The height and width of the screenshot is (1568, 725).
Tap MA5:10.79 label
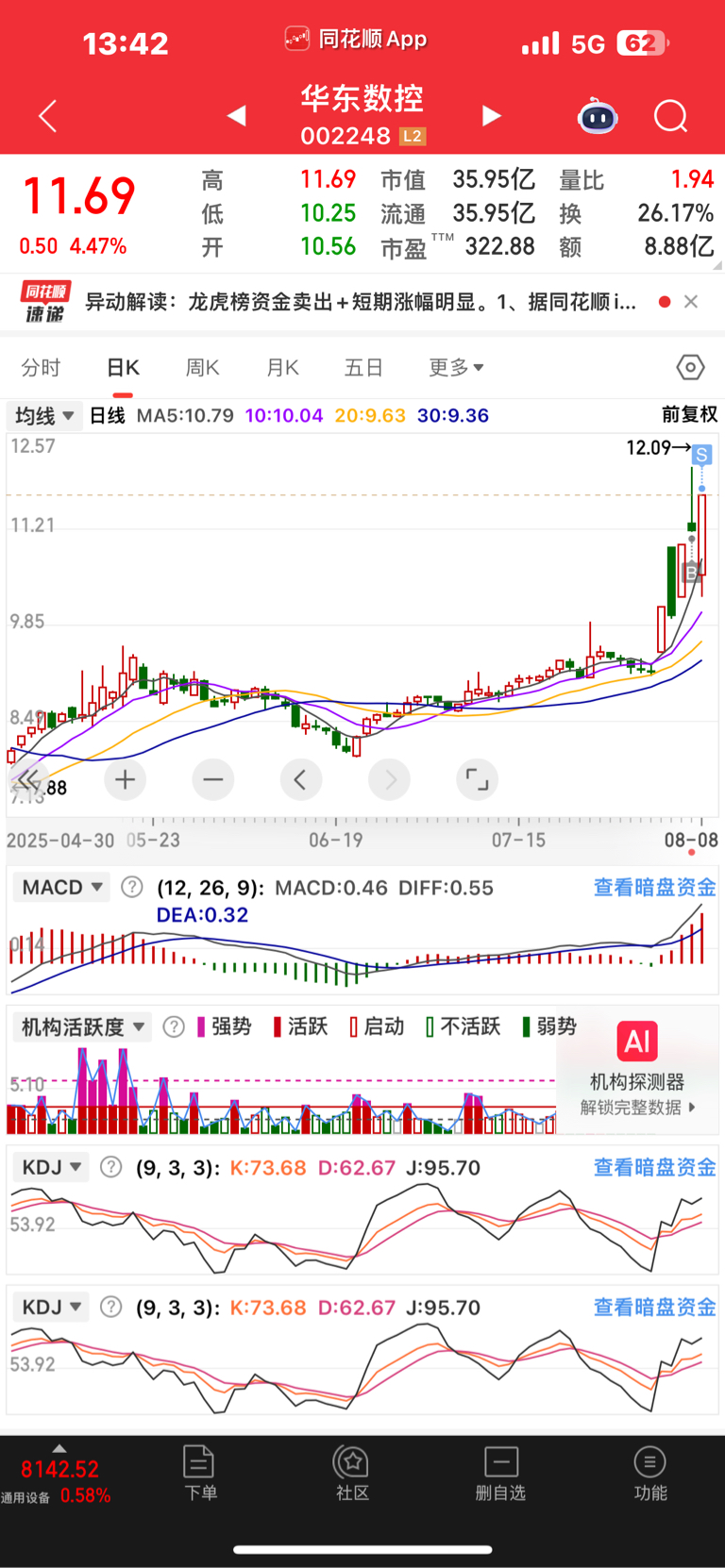[x=185, y=415]
